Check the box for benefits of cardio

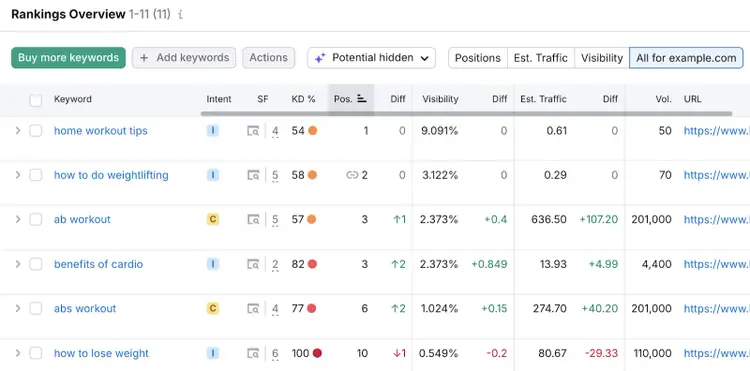[35, 264]
